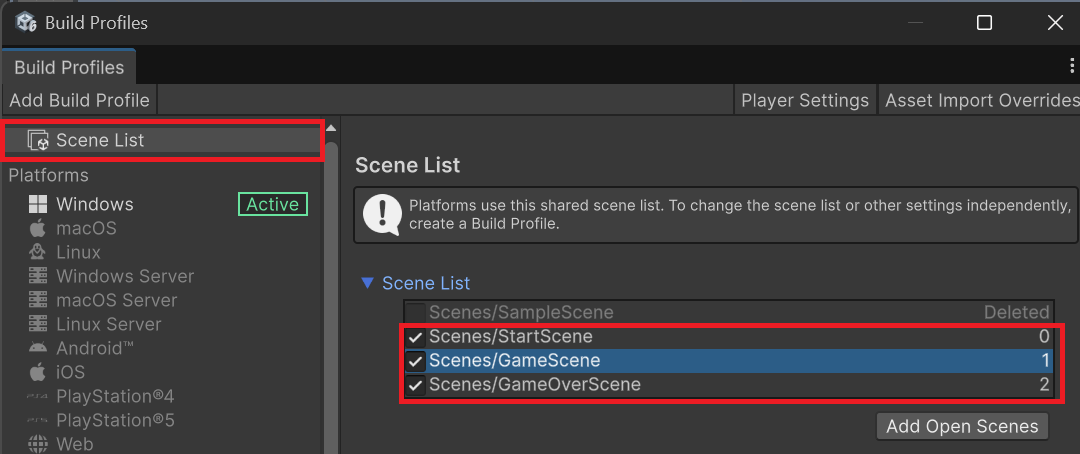Click build index 0 on StartScene row
Screen dimensions: 1080x454
click(1044, 337)
